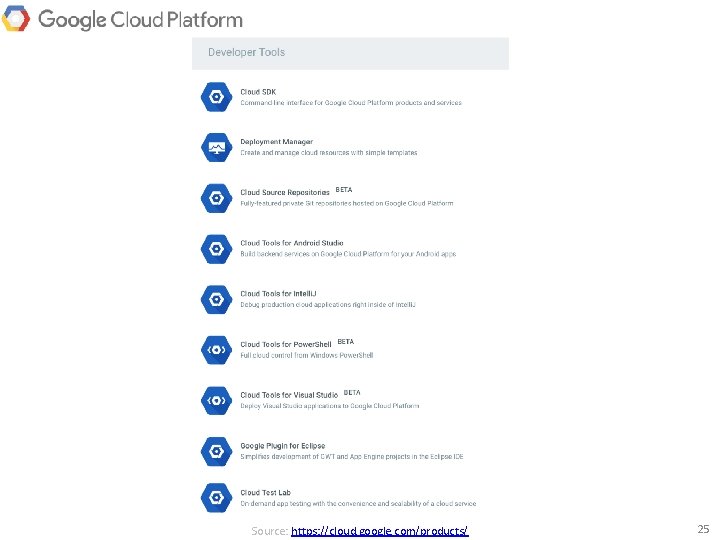Viewport: 720px width, 540px height.
Task: Click the BETA label beside Cloud Source Repositories
Action: 344,190
